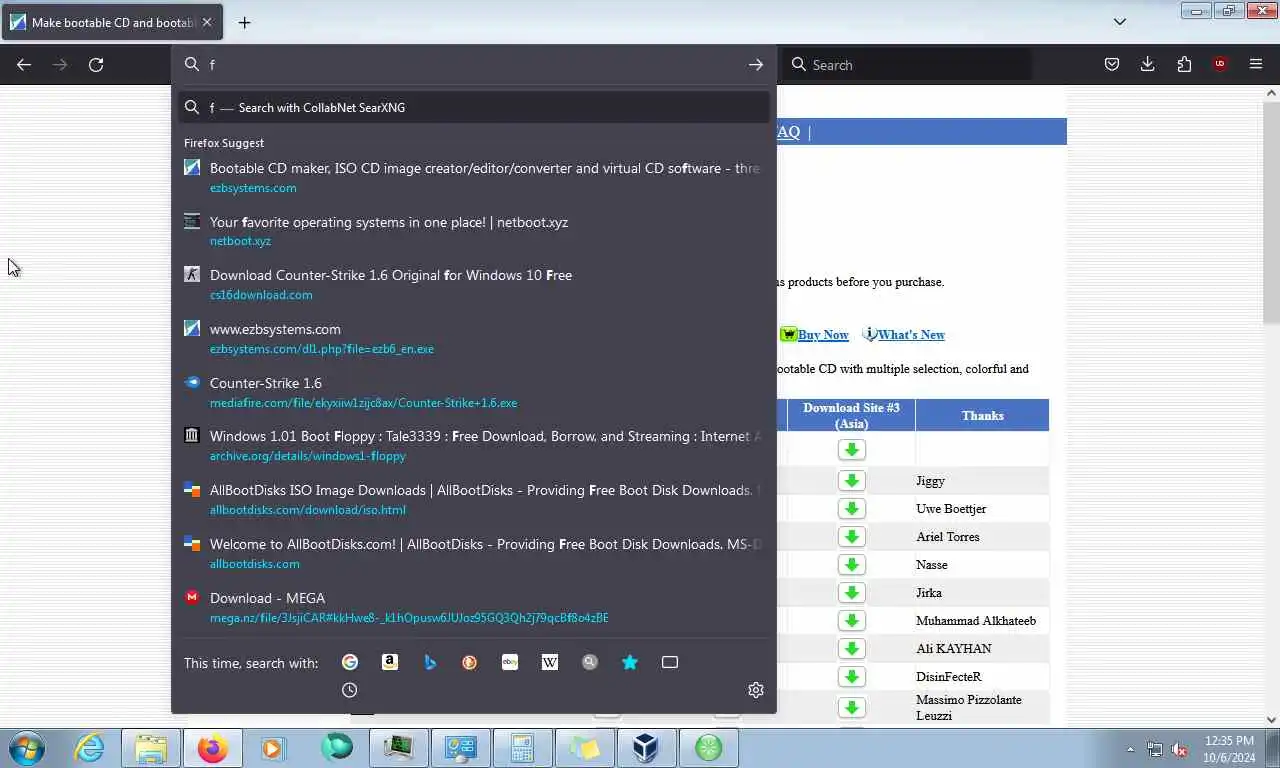
Task: Open VirtualBox from the taskbar
Action: point(646,748)
